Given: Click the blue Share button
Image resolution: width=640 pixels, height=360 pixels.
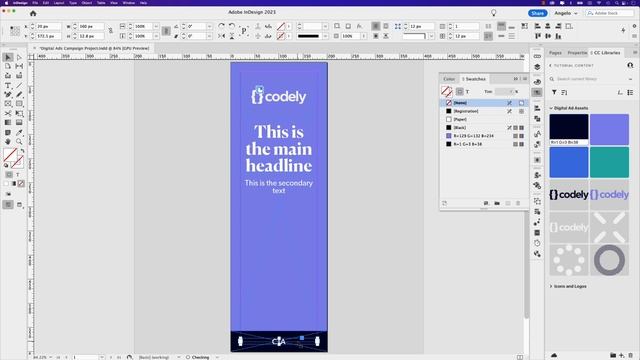Looking at the screenshot, I should [538, 13].
